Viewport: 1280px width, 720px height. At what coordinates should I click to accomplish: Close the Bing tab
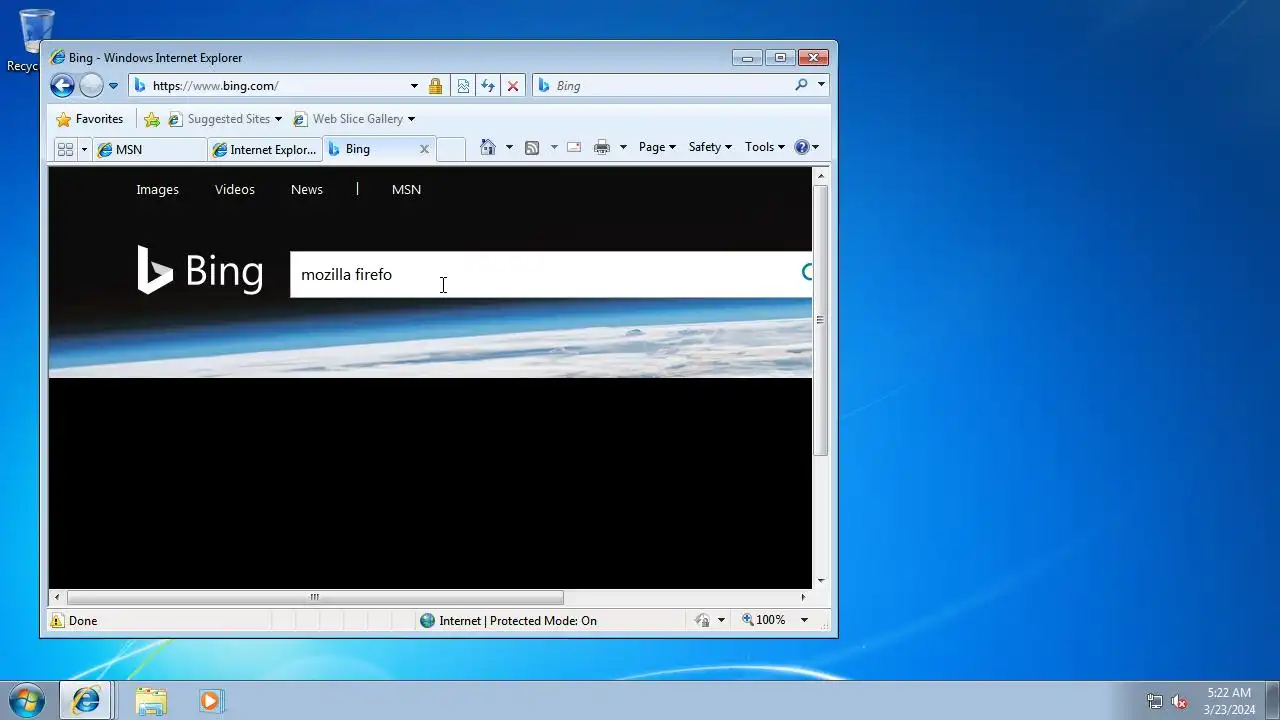click(424, 149)
